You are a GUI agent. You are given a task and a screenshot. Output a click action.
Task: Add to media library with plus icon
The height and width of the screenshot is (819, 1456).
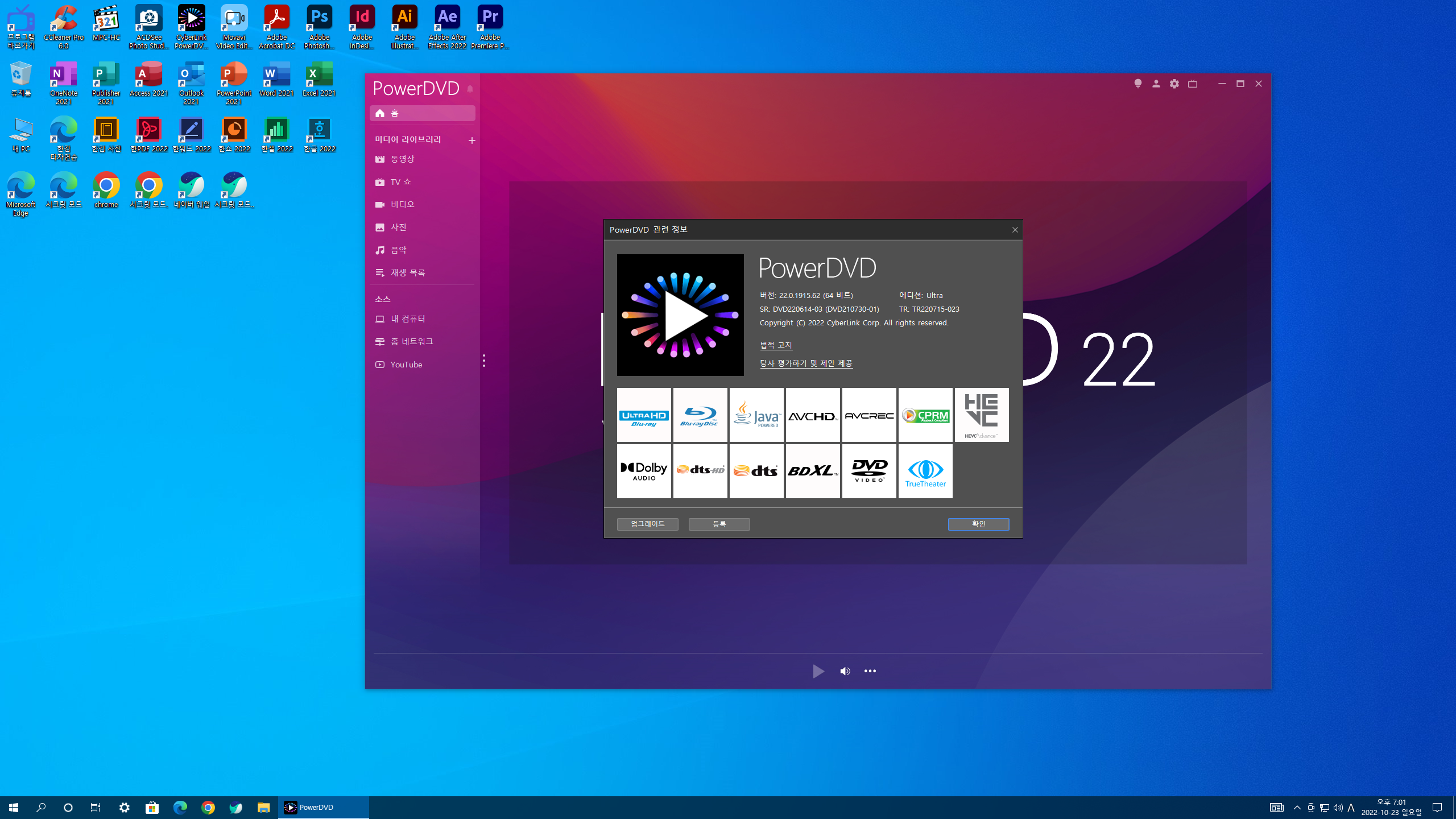(x=471, y=140)
